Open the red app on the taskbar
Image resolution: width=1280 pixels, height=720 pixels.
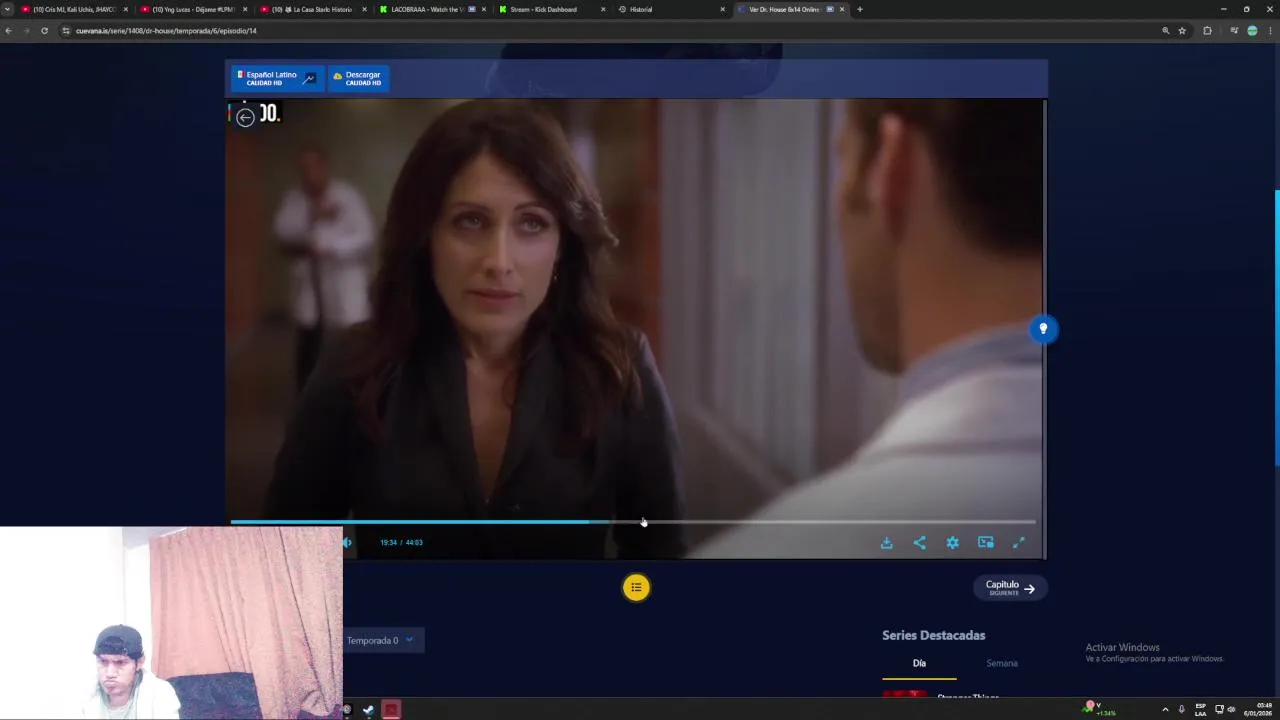[391, 710]
